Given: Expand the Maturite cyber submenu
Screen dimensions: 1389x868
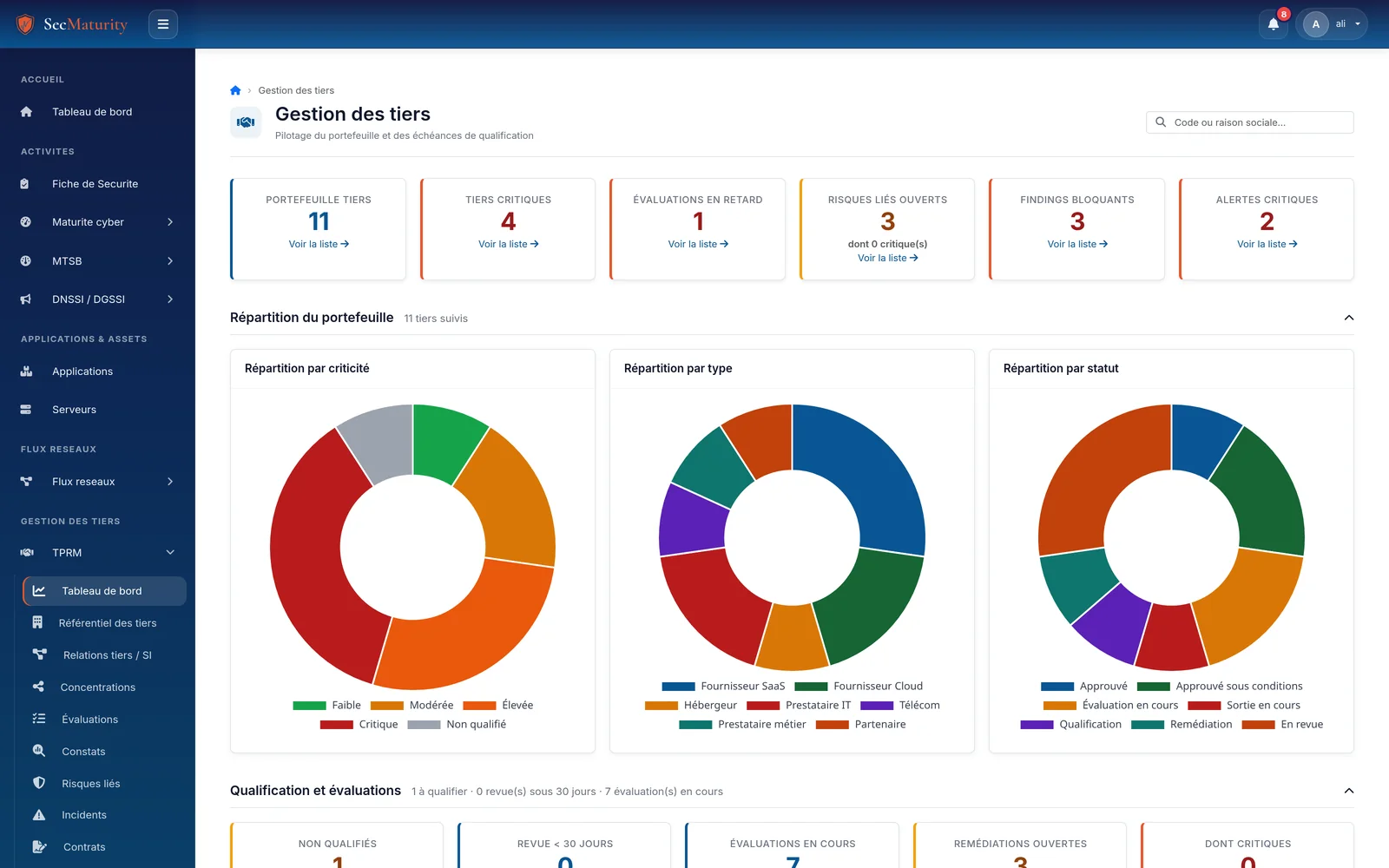Looking at the screenshot, I should point(170,222).
